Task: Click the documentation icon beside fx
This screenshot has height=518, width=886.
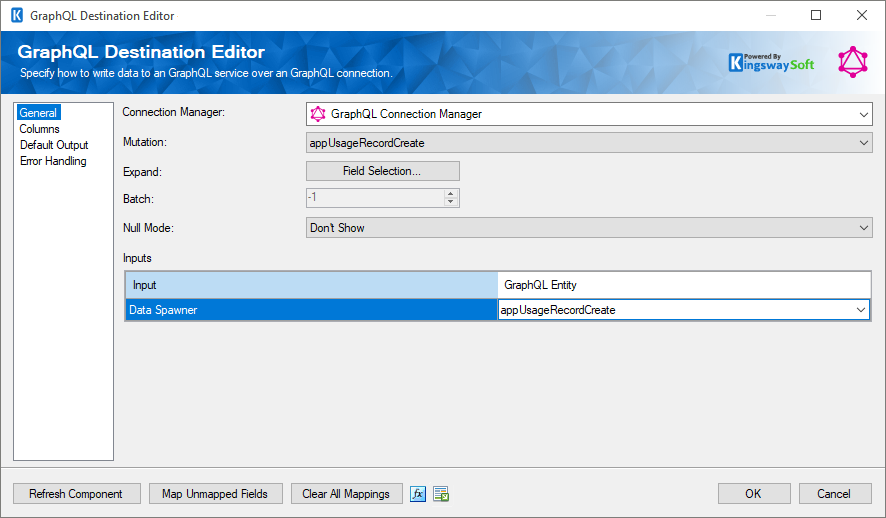Action: tap(441, 494)
